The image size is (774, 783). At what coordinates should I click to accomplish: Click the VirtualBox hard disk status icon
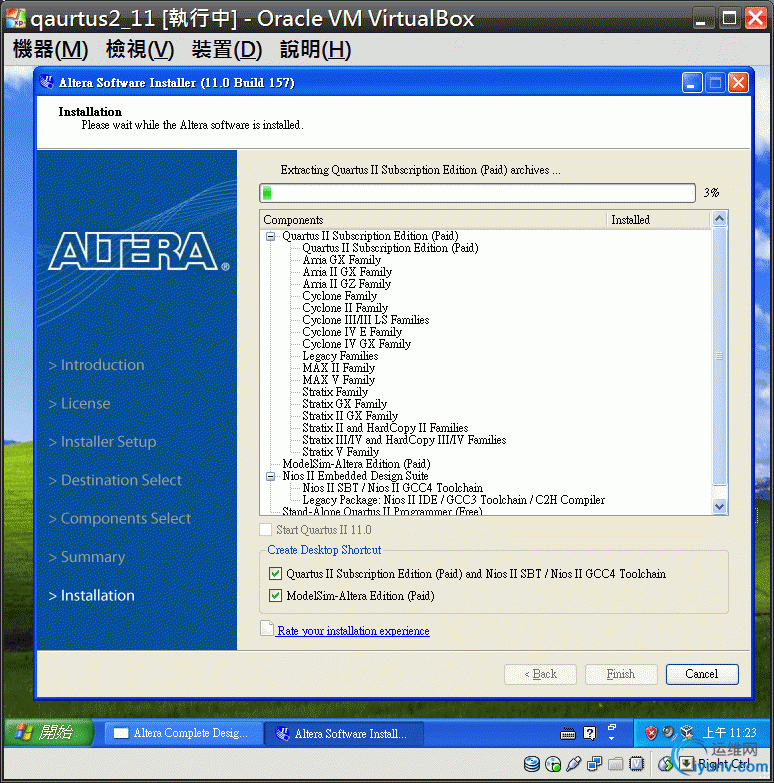[x=532, y=764]
